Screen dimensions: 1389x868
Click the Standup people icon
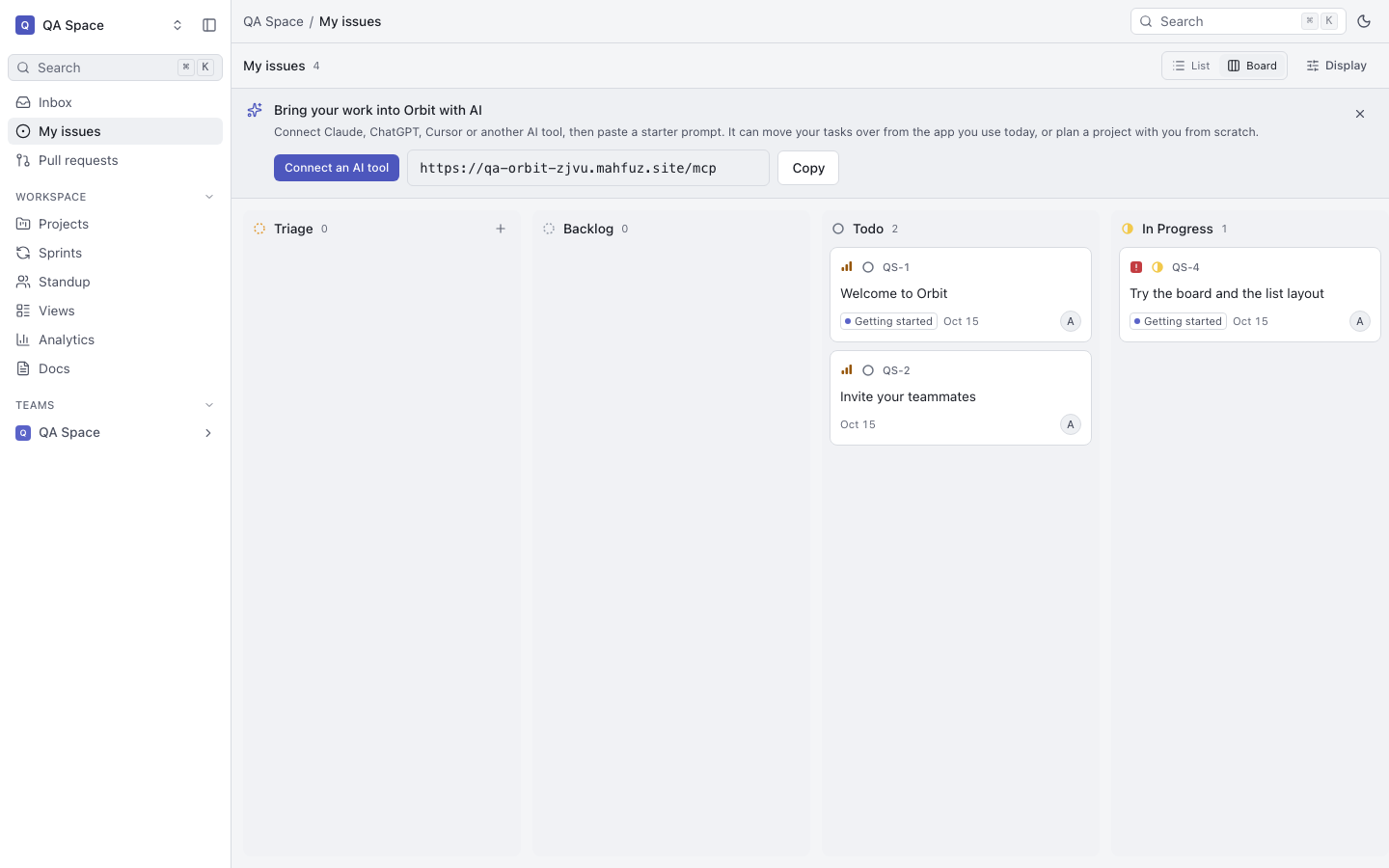[23, 282]
